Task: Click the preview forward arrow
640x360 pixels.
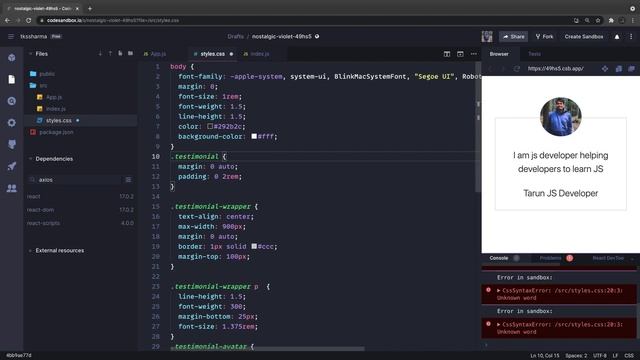Action: point(503,69)
